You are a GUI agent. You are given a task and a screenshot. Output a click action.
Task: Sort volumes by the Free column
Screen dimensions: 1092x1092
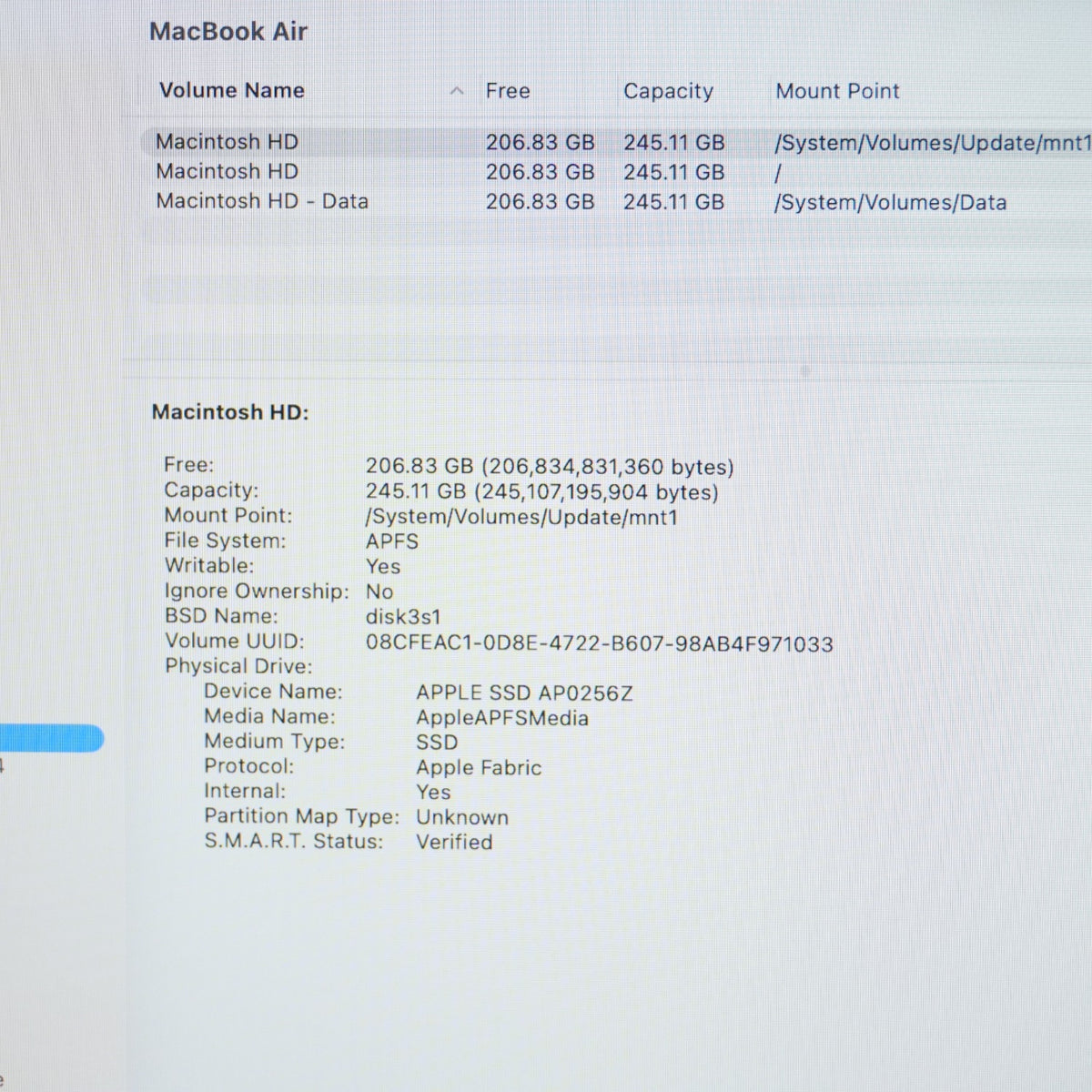point(508,91)
